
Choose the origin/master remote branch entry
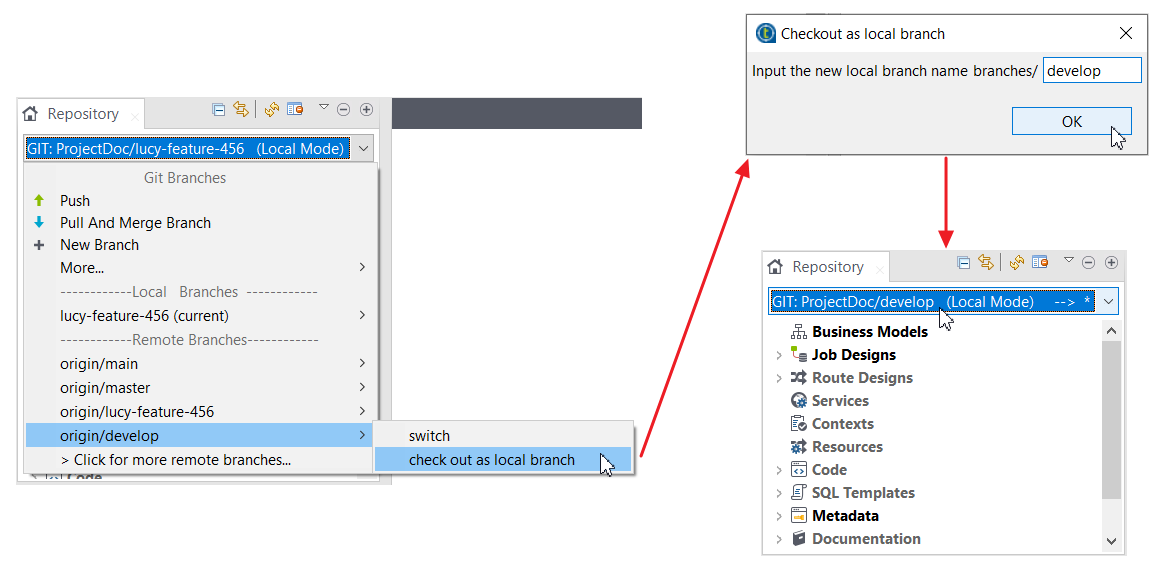coord(105,388)
